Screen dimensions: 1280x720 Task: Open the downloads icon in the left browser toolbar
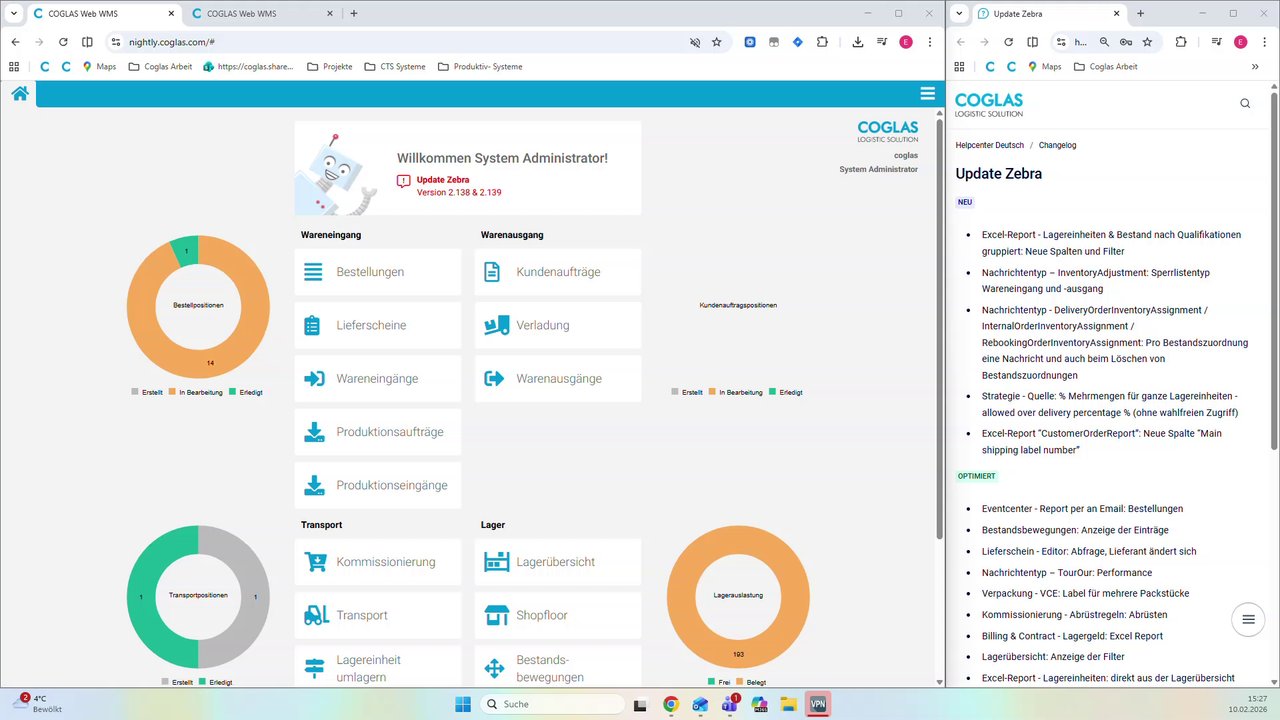[858, 42]
